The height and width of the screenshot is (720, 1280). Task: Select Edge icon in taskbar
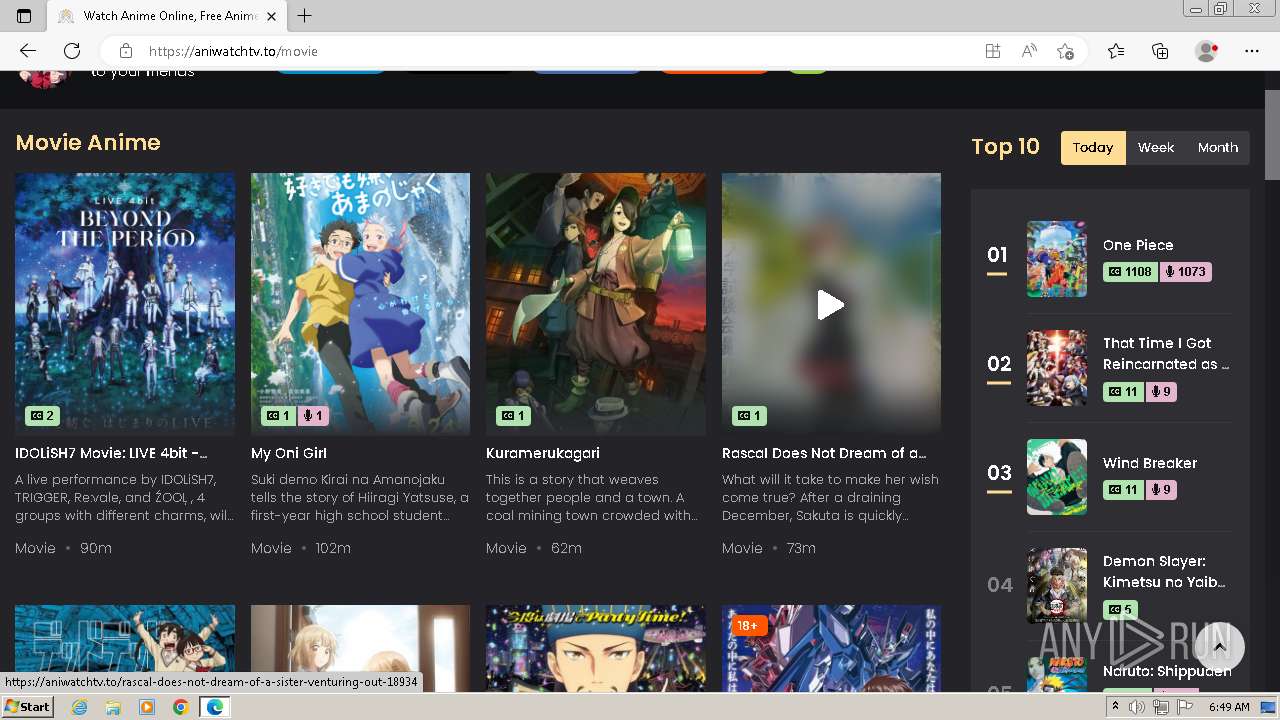click(214, 707)
